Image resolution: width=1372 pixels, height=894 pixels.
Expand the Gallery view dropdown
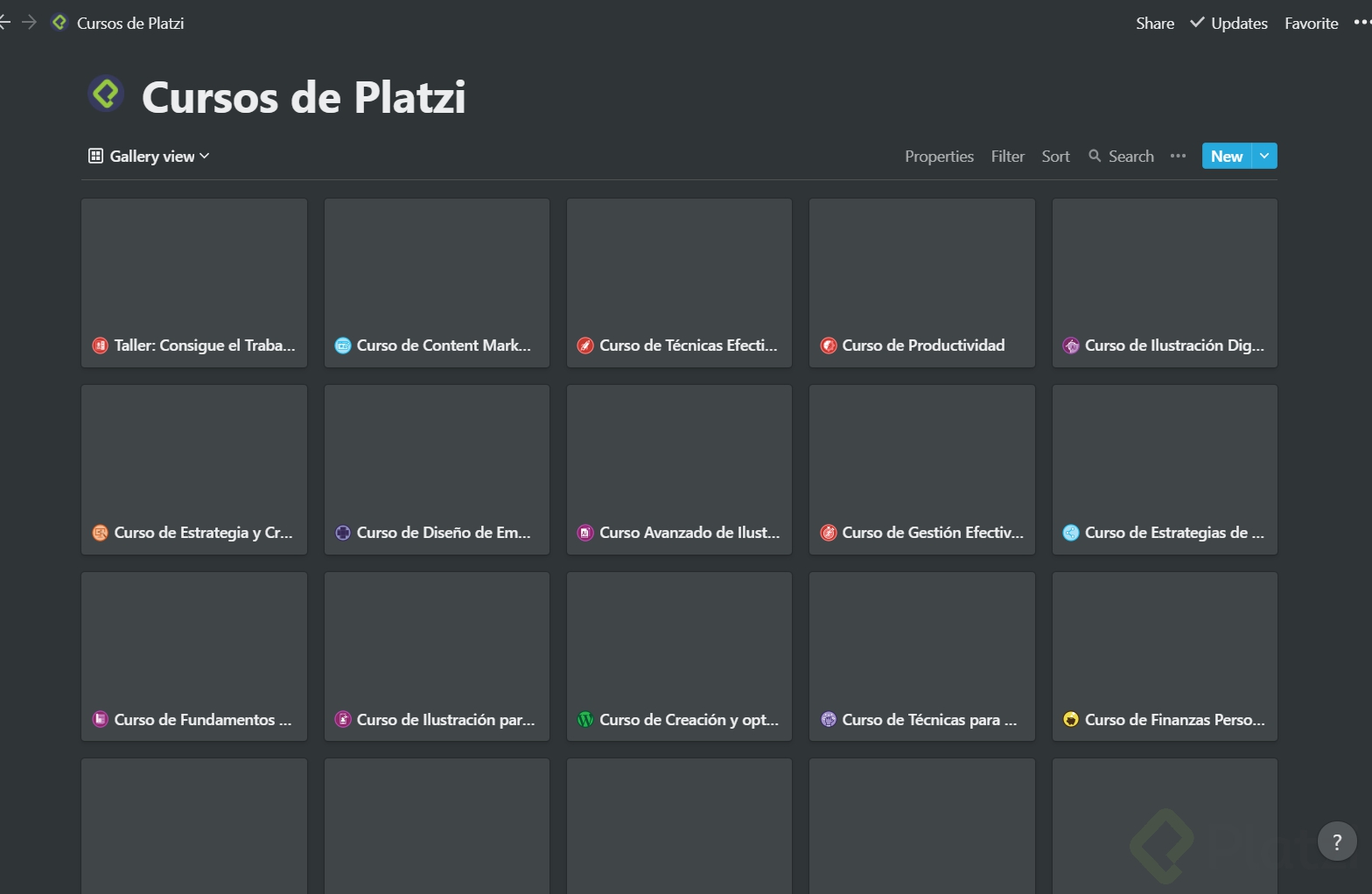click(150, 157)
